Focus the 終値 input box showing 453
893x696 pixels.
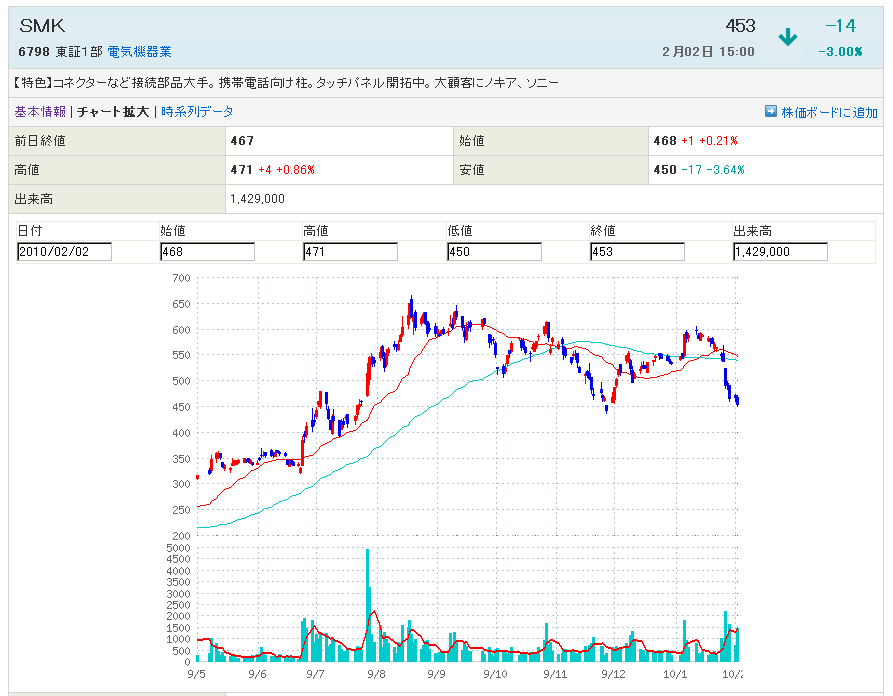(637, 252)
